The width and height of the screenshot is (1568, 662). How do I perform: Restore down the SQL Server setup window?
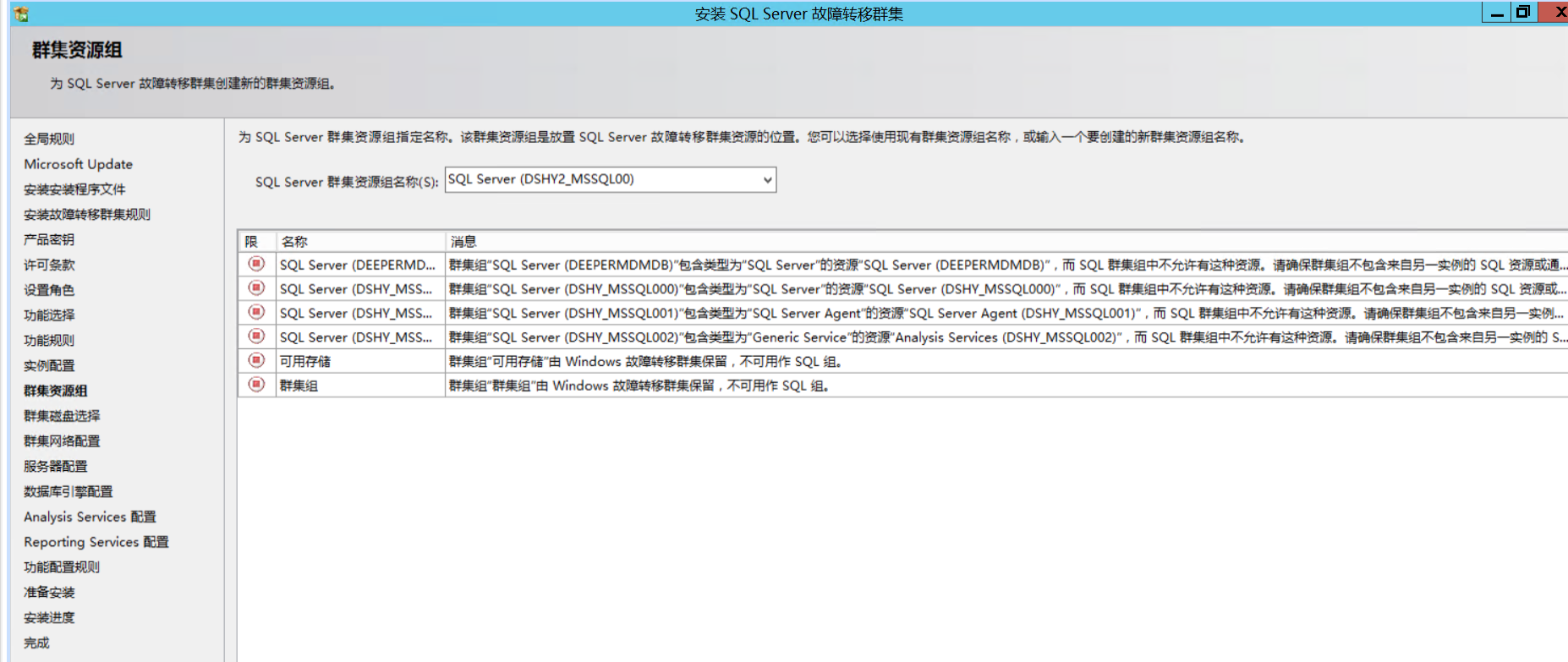tap(1523, 13)
